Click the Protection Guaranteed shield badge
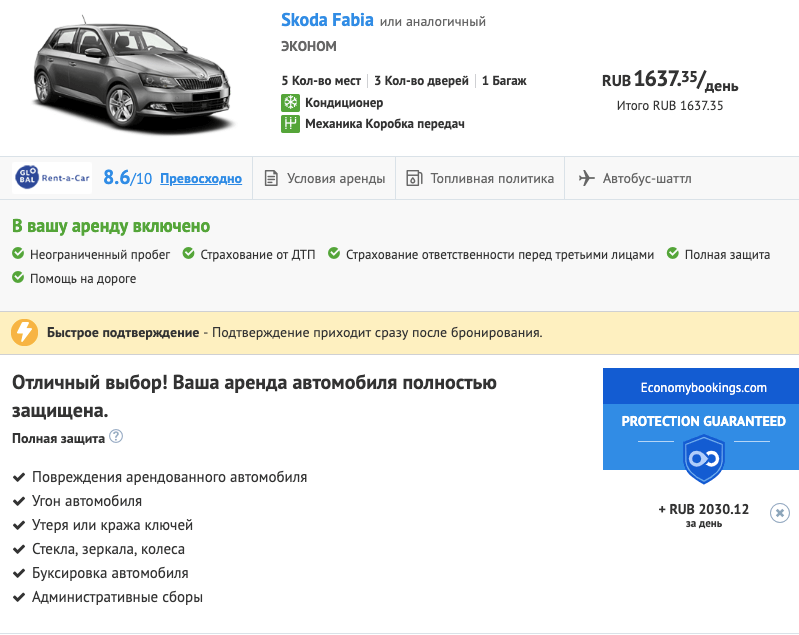The image size is (799, 635). 703,460
